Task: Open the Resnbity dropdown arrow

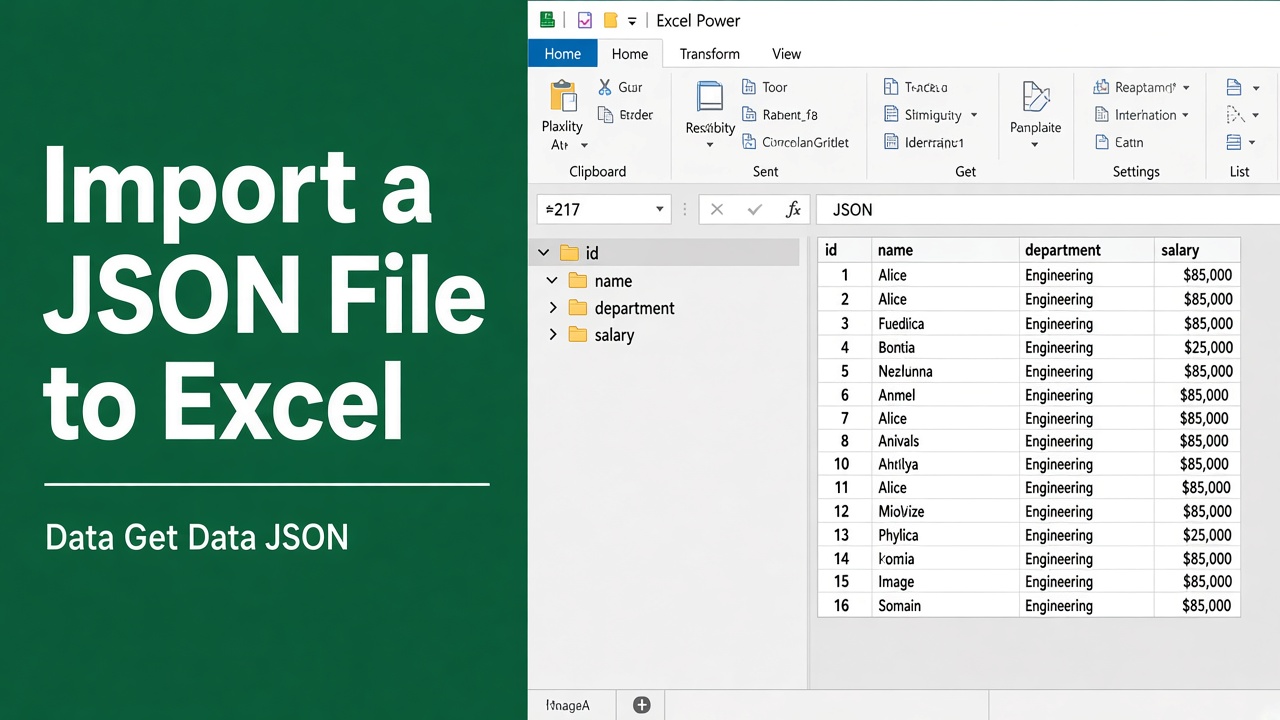Action: coord(710,145)
